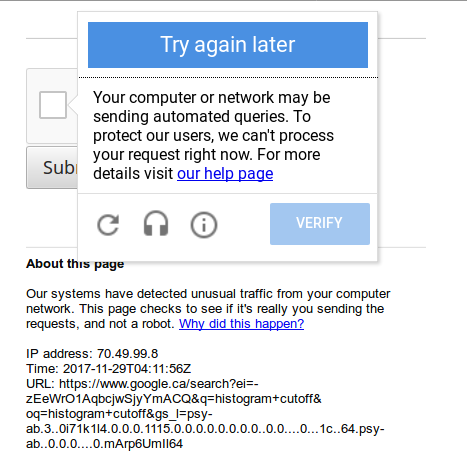Click the Time 2017-11-29T04:11:56Z line
Screen dimensions: 467x470
[x=108, y=368]
